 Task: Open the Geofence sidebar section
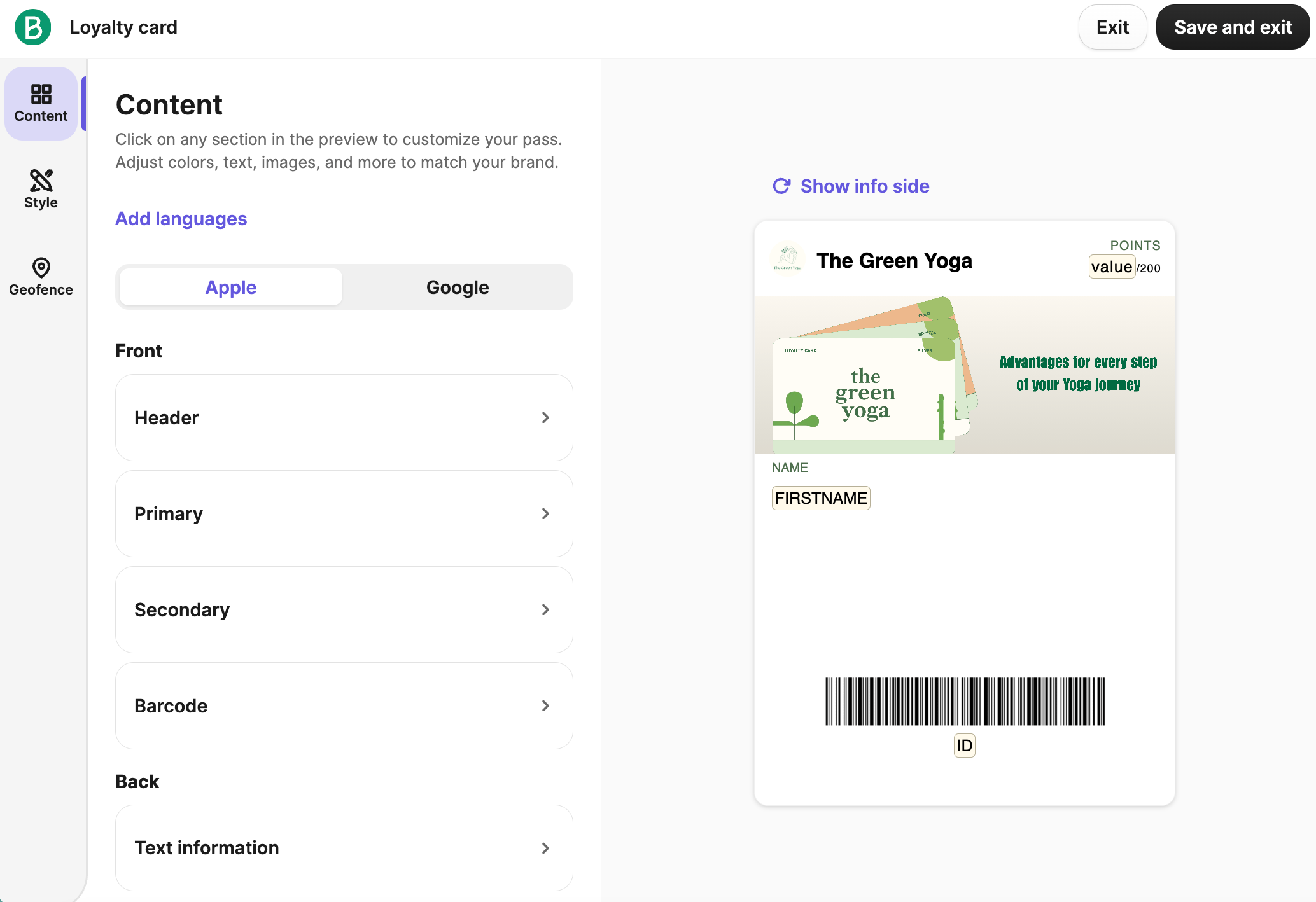point(41,277)
